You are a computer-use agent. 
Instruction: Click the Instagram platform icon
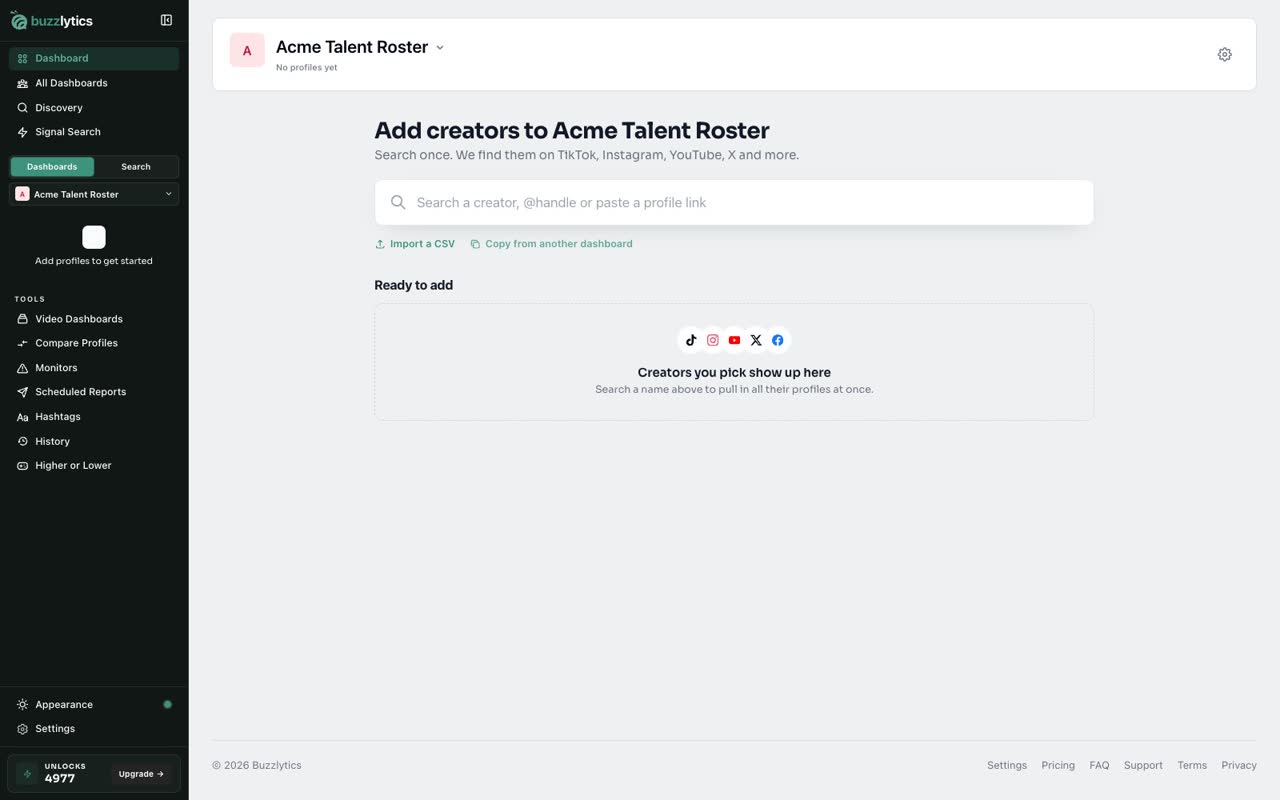coord(713,340)
